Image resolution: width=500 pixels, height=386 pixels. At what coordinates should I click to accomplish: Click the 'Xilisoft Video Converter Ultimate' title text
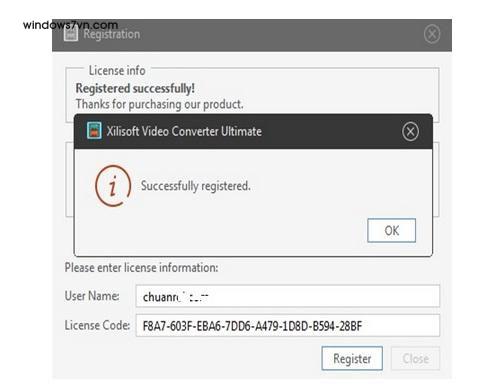[184, 131]
